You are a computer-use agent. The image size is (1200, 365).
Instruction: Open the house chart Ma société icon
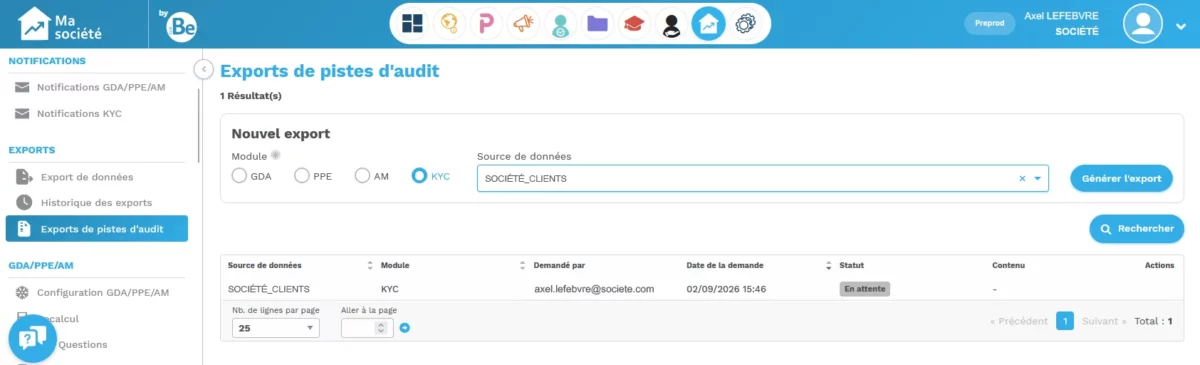click(708, 23)
